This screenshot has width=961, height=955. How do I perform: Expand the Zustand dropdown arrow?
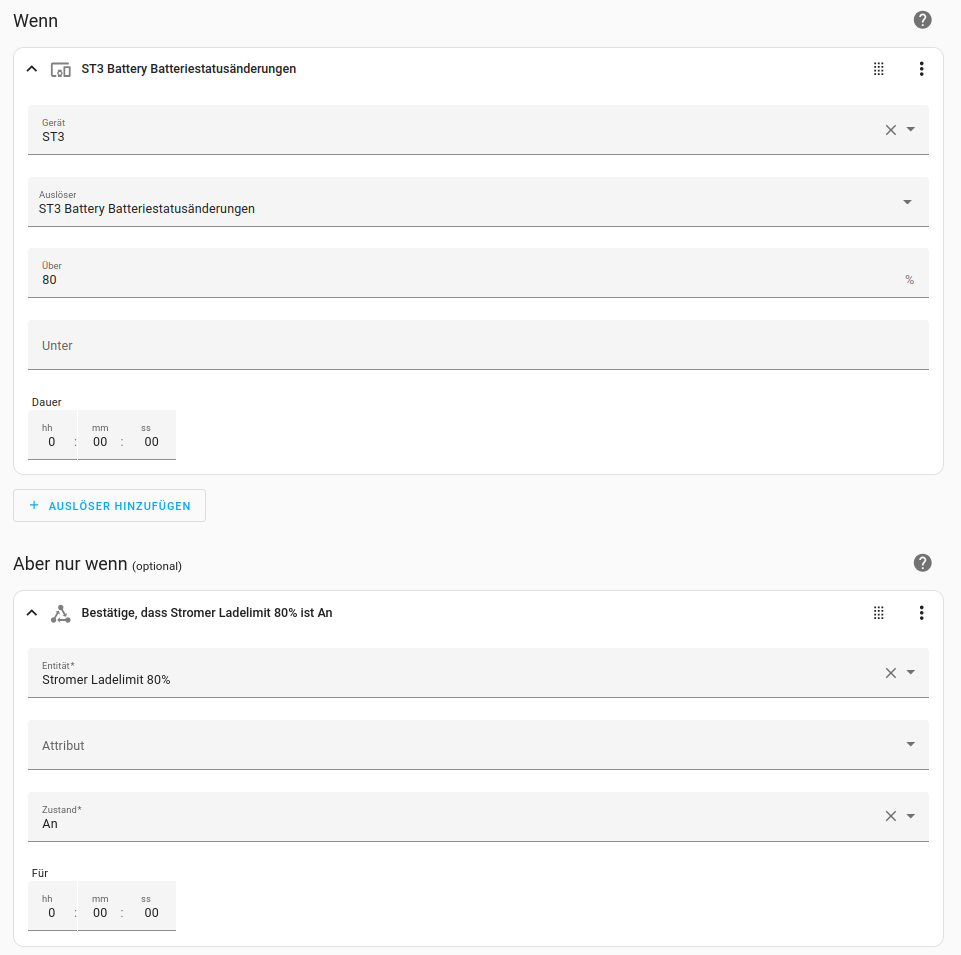911,816
